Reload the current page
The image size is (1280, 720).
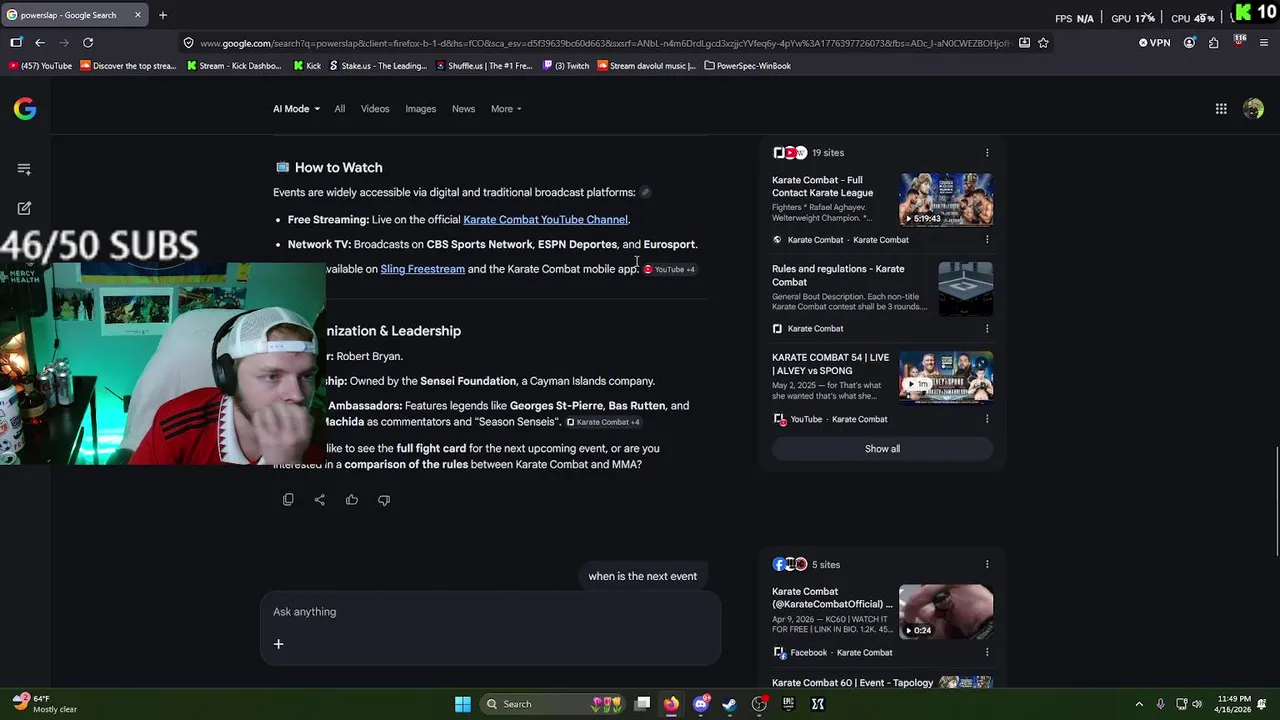(88, 43)
